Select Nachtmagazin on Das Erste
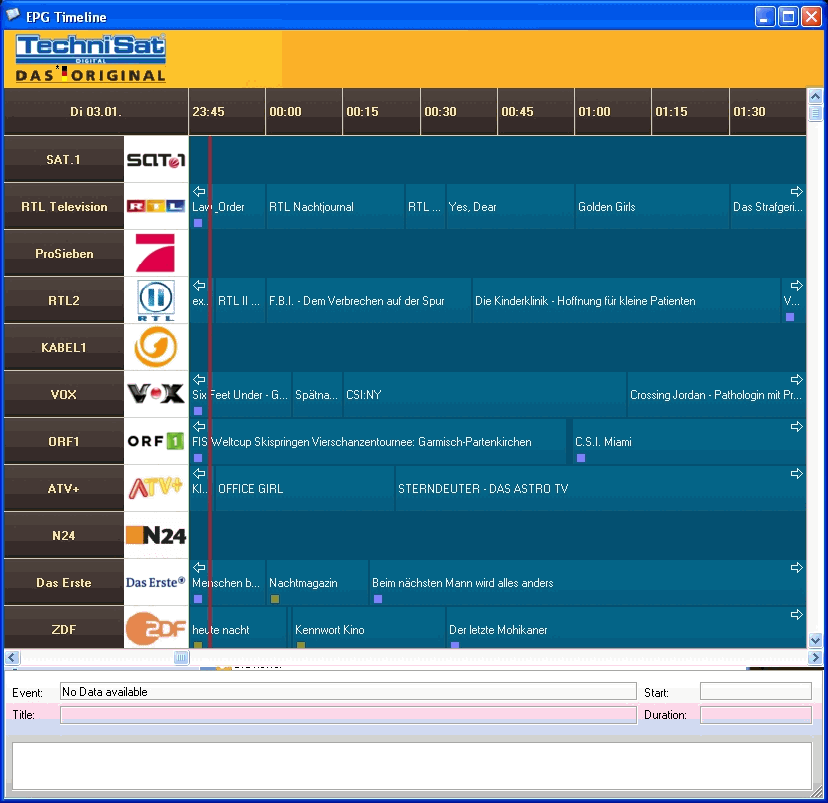Image resolution: width=828 pixels, height=803 pixels. (x=317, y=582)
